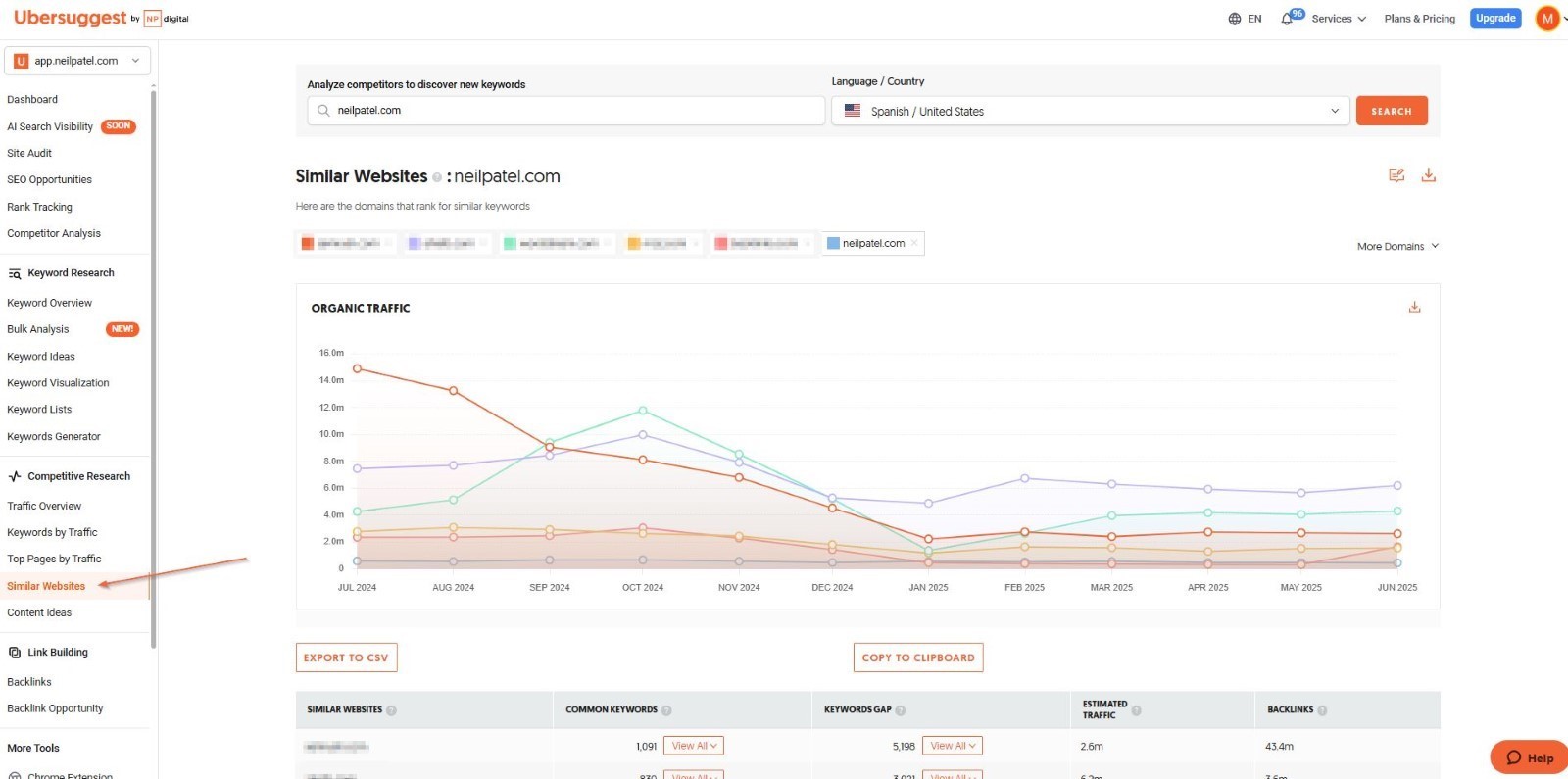
Task: Open Keywords by Traffic
Action: (x=52, y=532)
